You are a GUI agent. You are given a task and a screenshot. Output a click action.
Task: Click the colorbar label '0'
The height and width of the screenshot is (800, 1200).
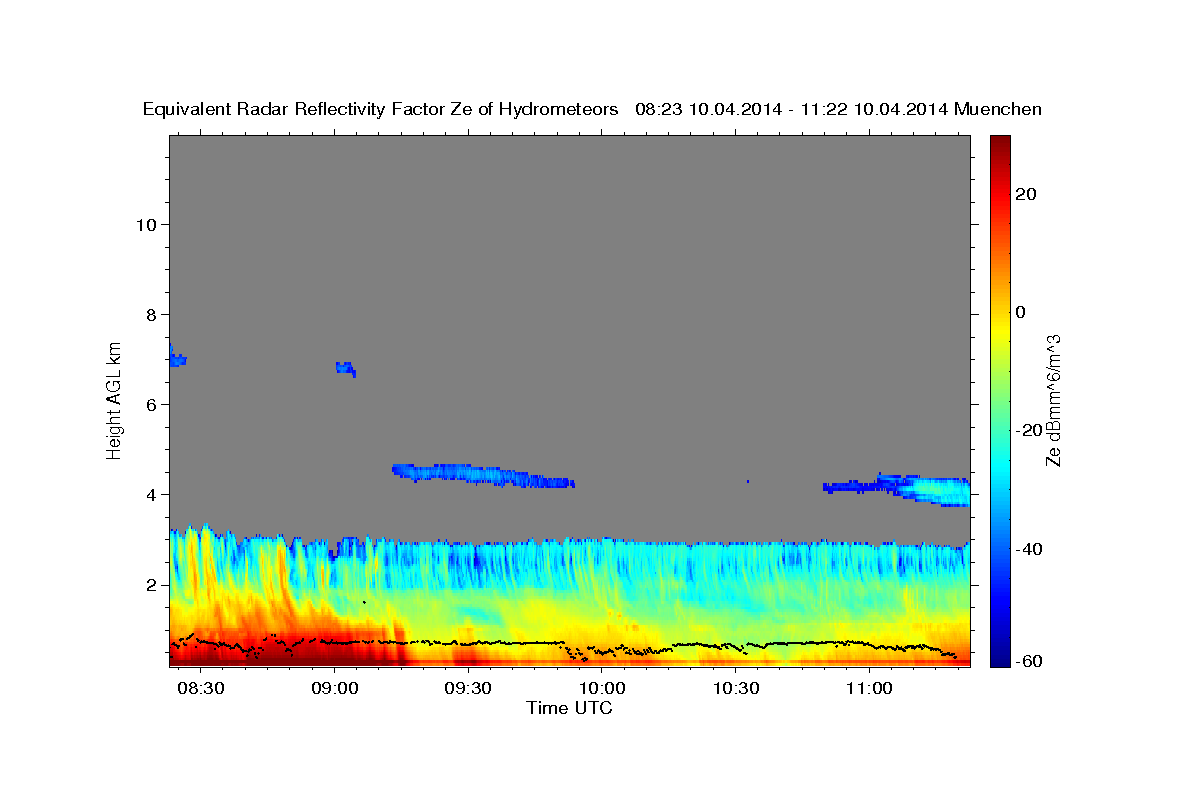tap(1020, 312)
